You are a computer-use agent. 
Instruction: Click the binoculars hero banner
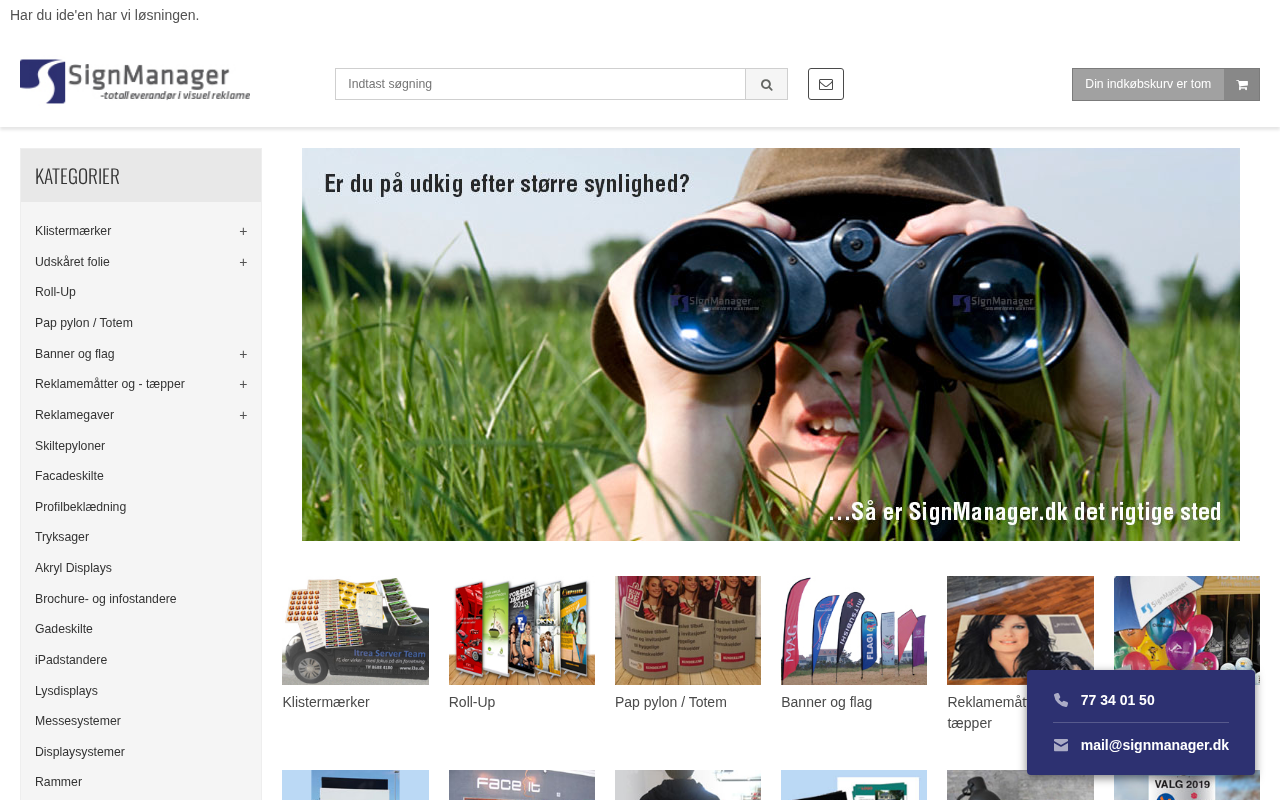click(770, 345)
